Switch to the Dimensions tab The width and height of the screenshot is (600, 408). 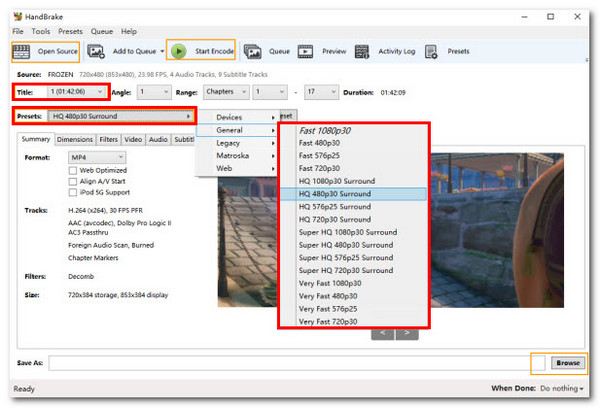(x=75, y=140)
